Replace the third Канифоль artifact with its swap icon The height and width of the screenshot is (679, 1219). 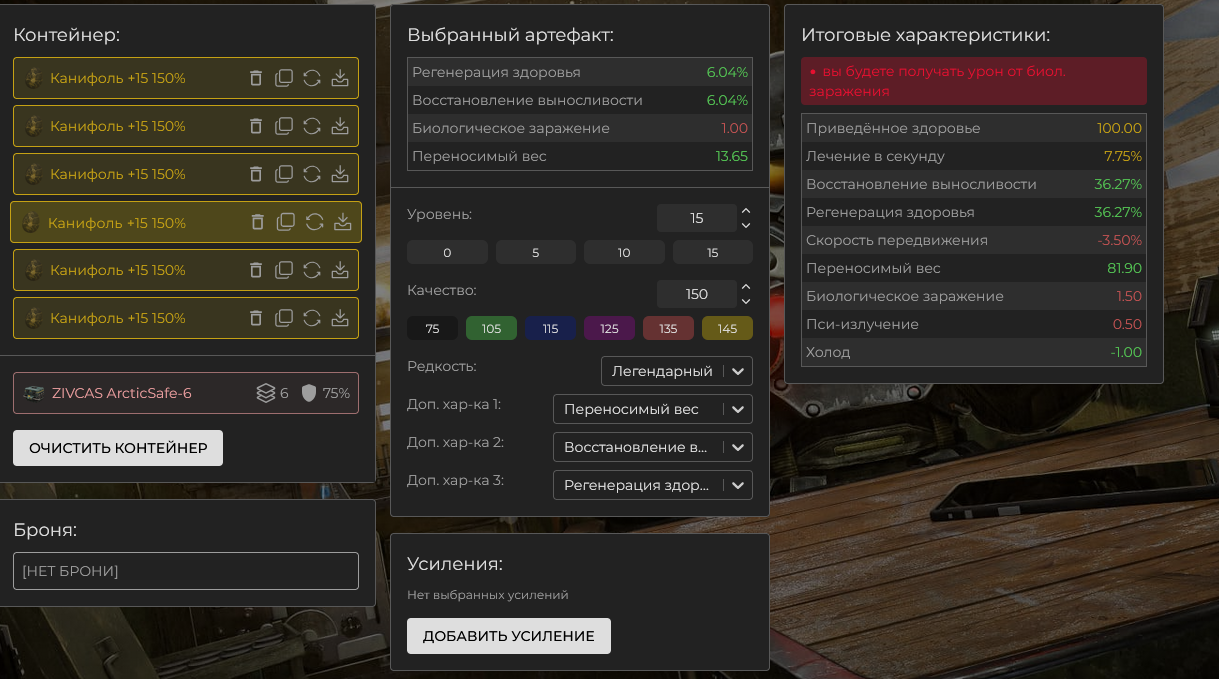tap(312, 174)
